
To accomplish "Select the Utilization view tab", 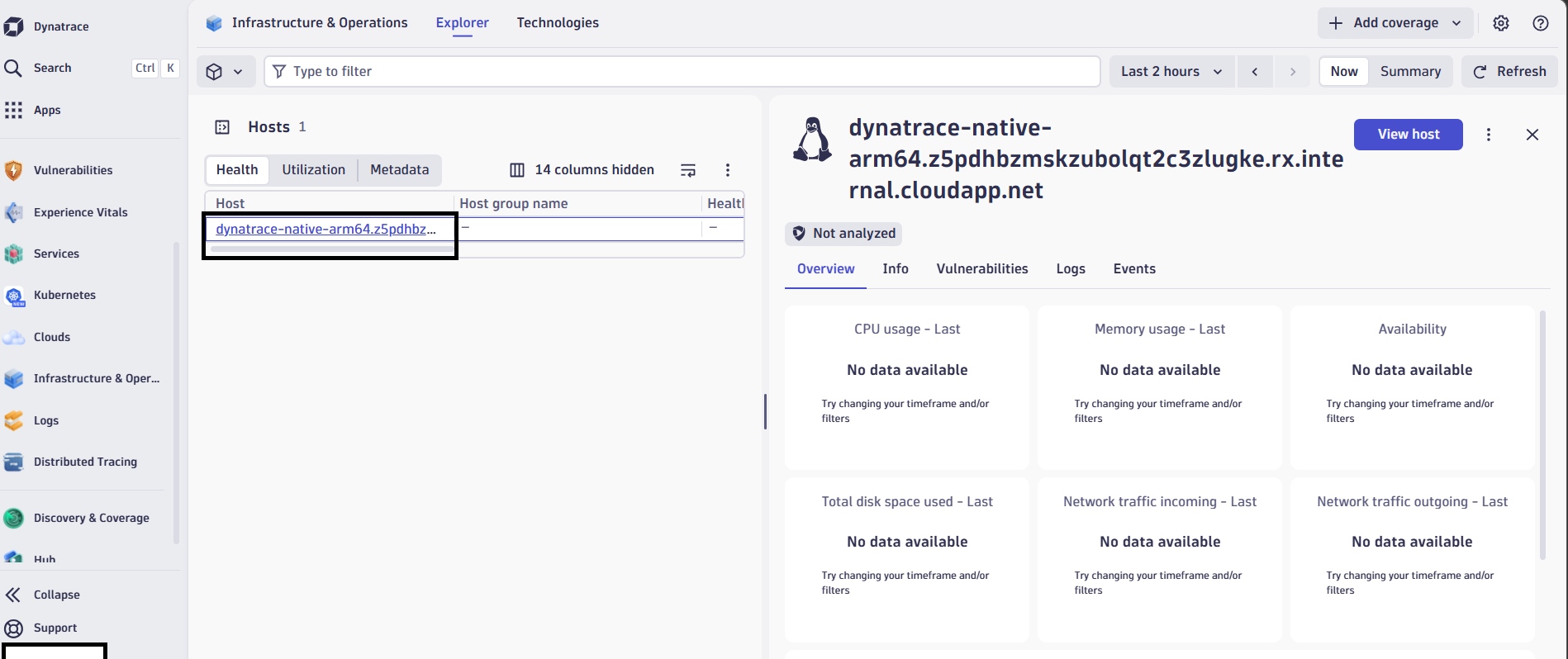I will (313, 169).
